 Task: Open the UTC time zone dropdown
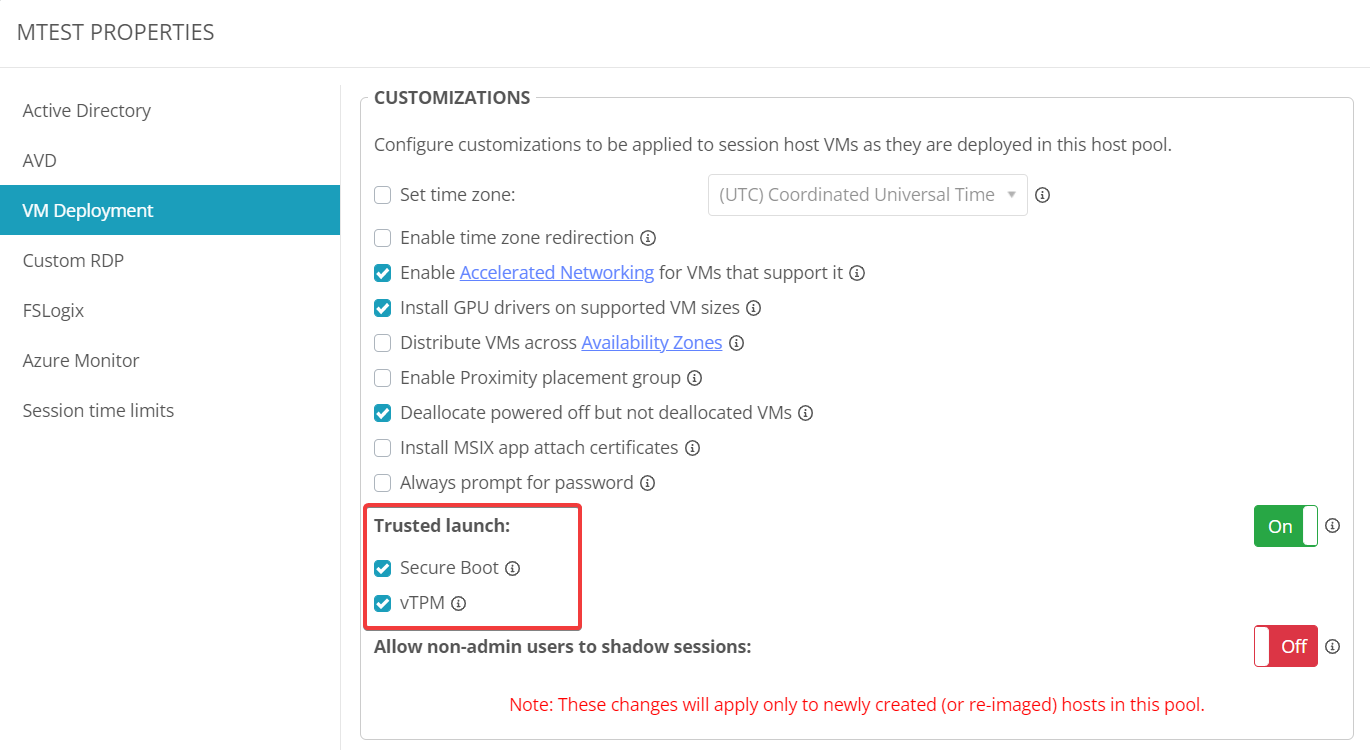(867, 195)
